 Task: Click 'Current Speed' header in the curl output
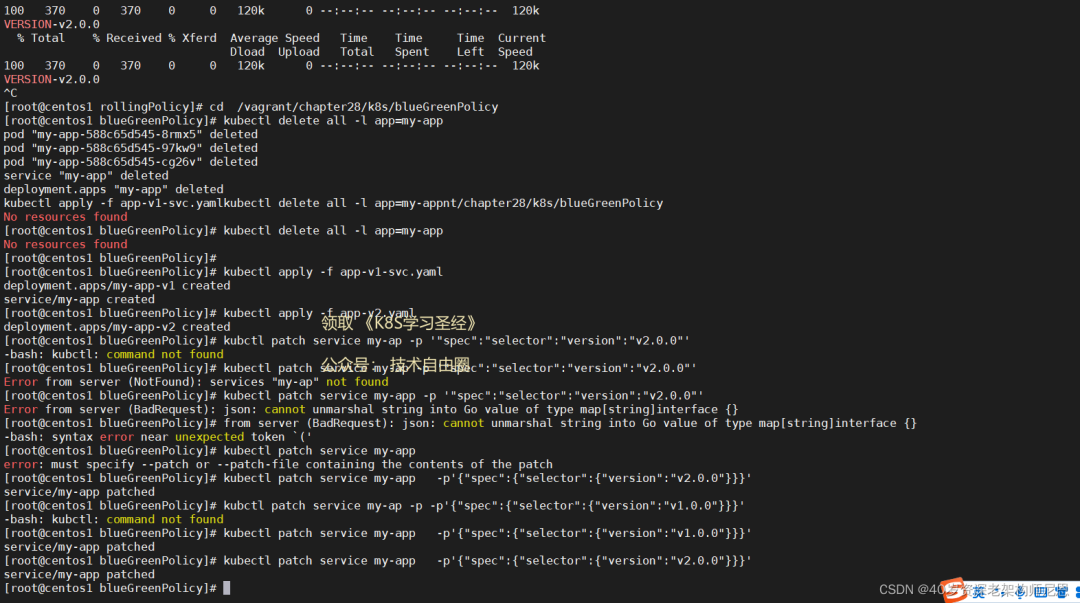[521, 45]
